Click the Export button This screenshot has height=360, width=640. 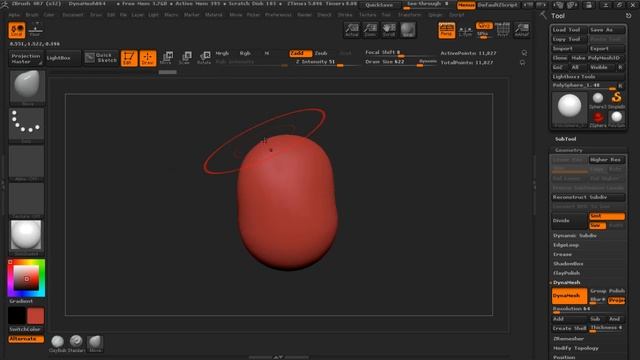coord(607,49)
